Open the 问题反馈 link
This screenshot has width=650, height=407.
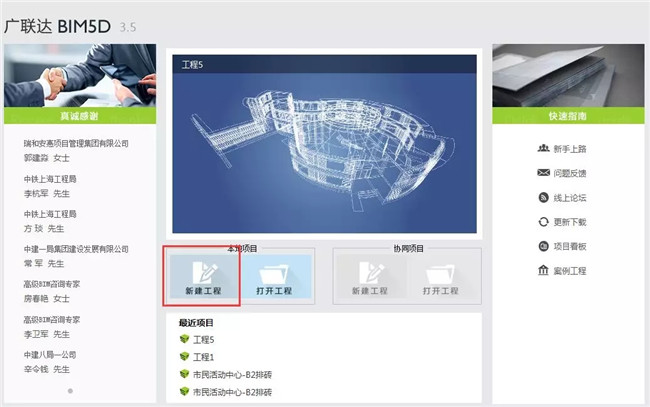click(x=570, y=173)
